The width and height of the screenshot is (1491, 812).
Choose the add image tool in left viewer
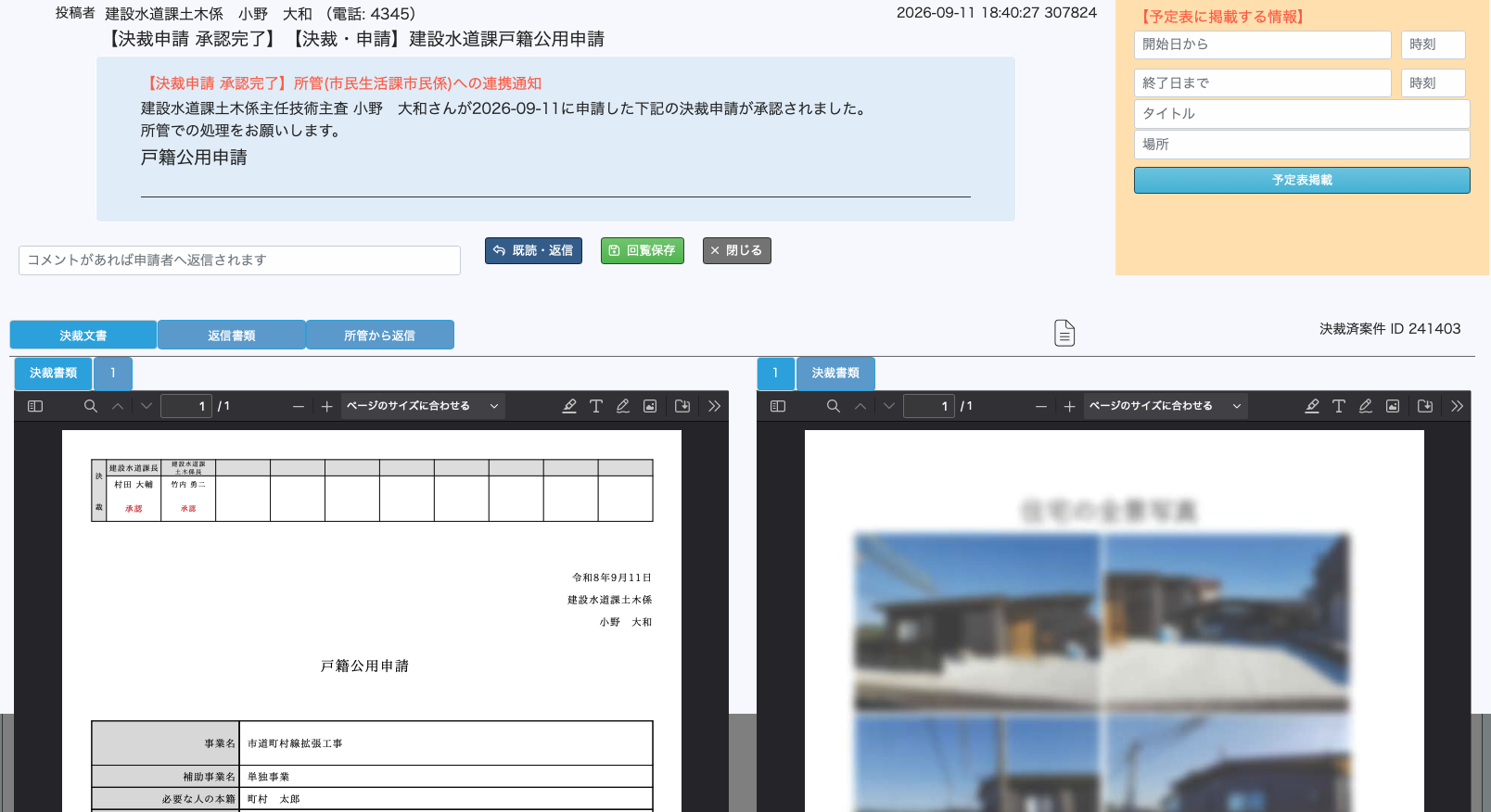point(650,406)
